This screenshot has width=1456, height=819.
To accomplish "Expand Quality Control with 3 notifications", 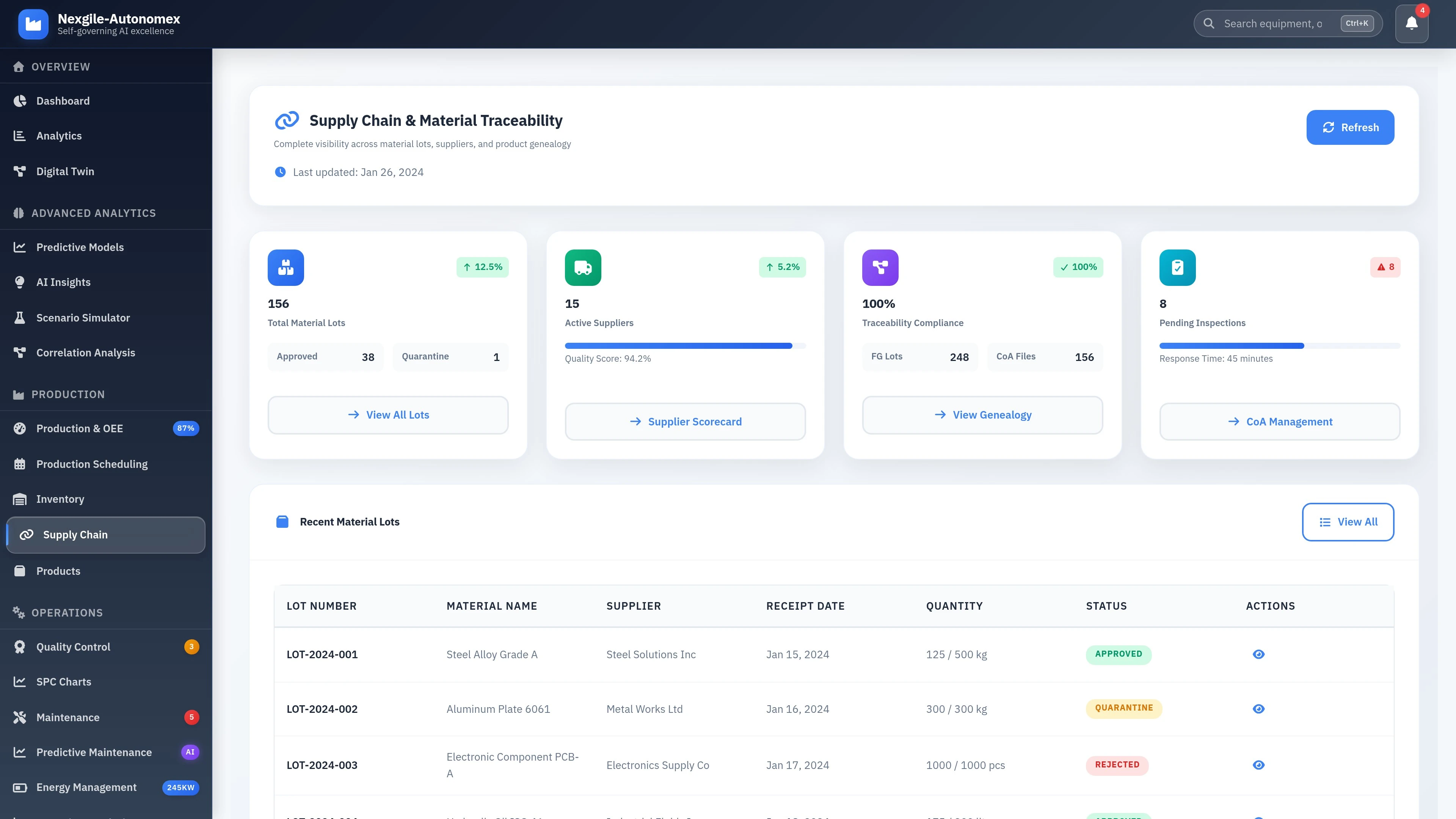I will (x=73, y=646).
